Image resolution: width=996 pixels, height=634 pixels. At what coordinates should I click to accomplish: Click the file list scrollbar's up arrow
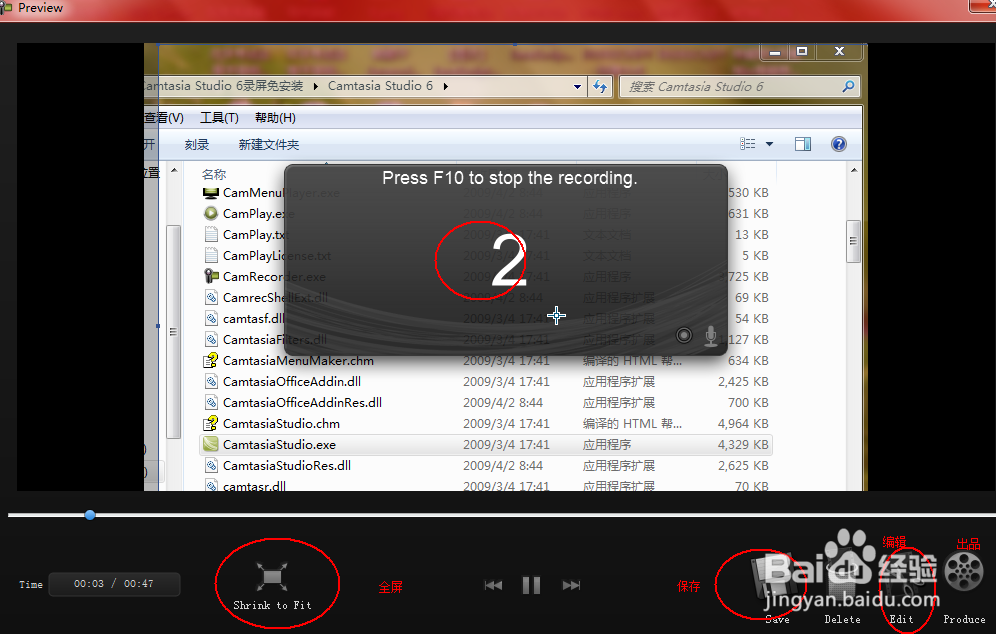[854, 170]
